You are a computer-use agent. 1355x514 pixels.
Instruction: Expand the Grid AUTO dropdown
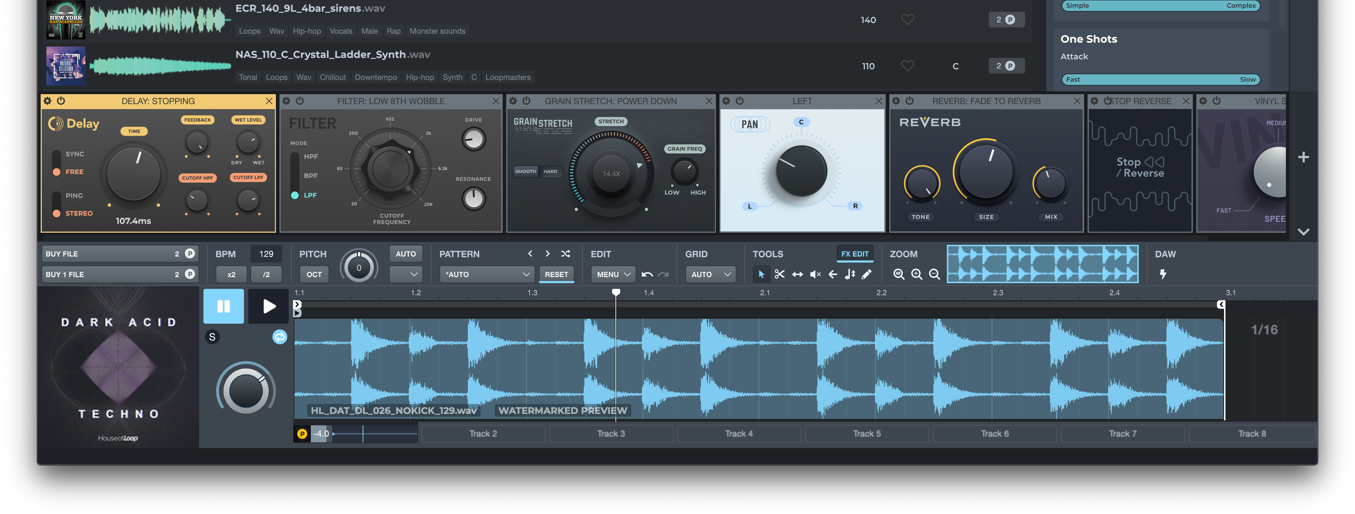[x=709, y=274]
